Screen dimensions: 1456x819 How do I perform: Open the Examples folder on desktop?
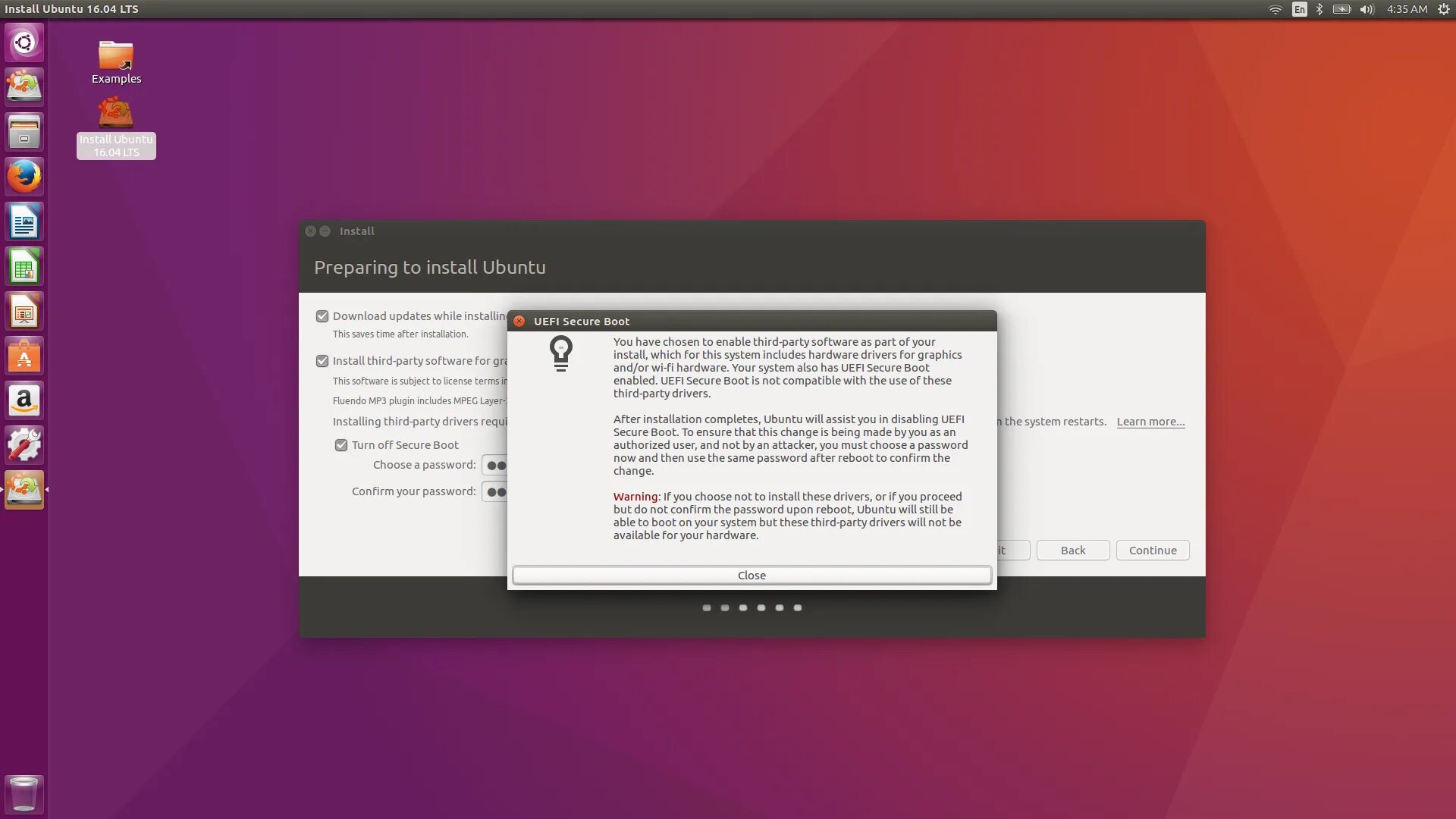pos(116,62)
